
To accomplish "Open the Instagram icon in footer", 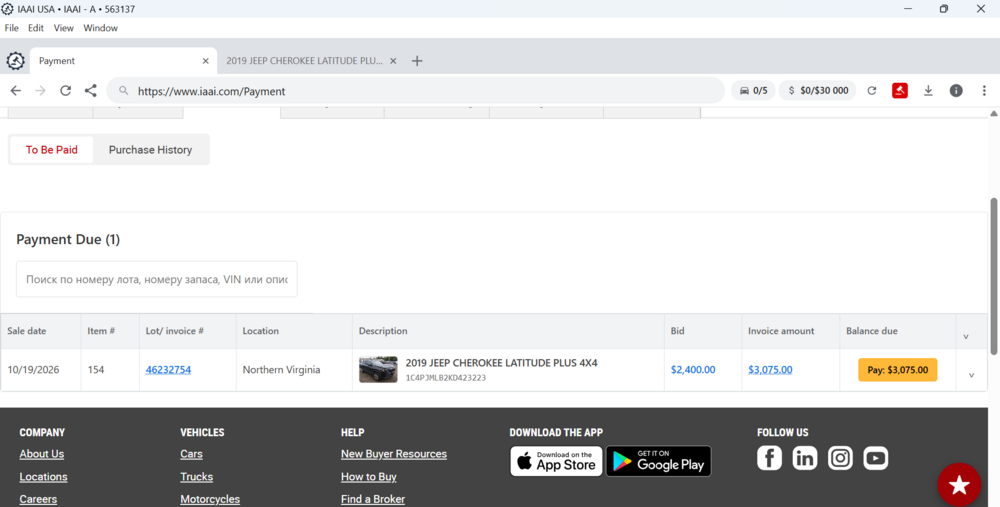I will pyautogui.click(x=841, y=458).
